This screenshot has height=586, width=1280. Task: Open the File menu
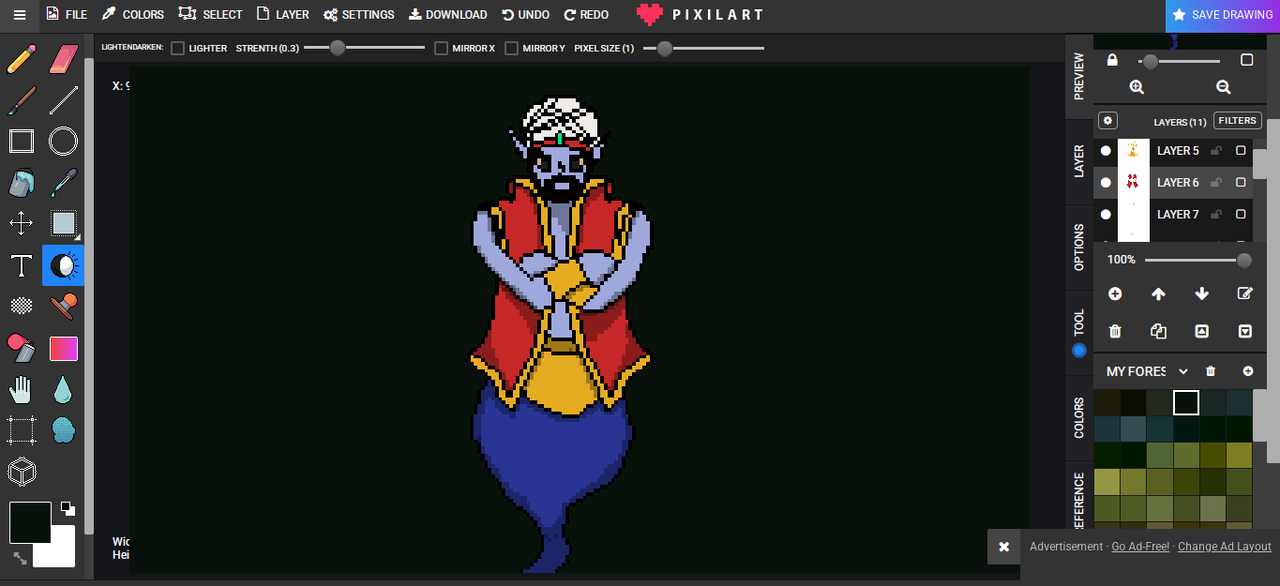[x=67, y=15]
